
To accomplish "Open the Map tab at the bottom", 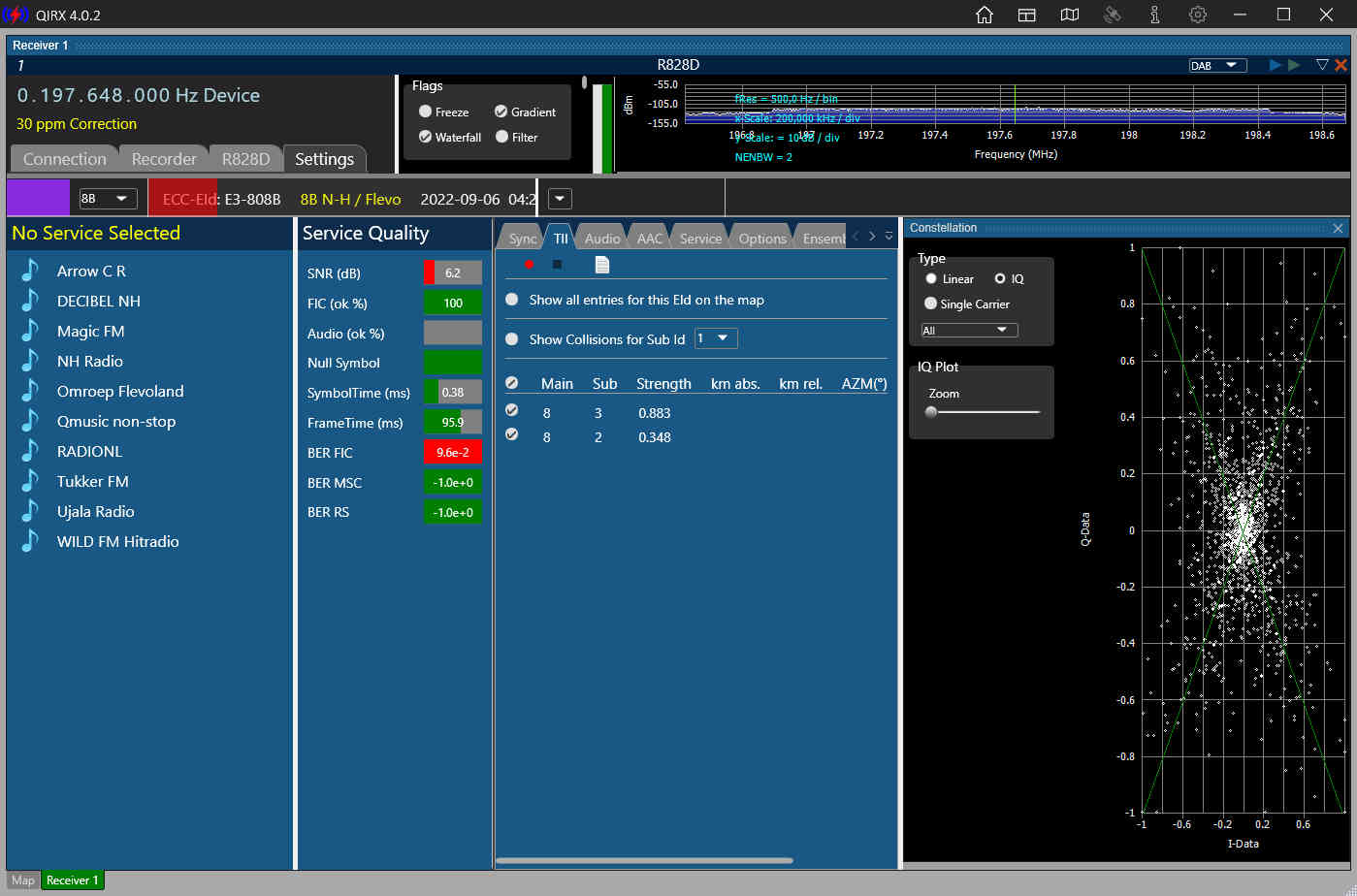I will coord(23,880).
